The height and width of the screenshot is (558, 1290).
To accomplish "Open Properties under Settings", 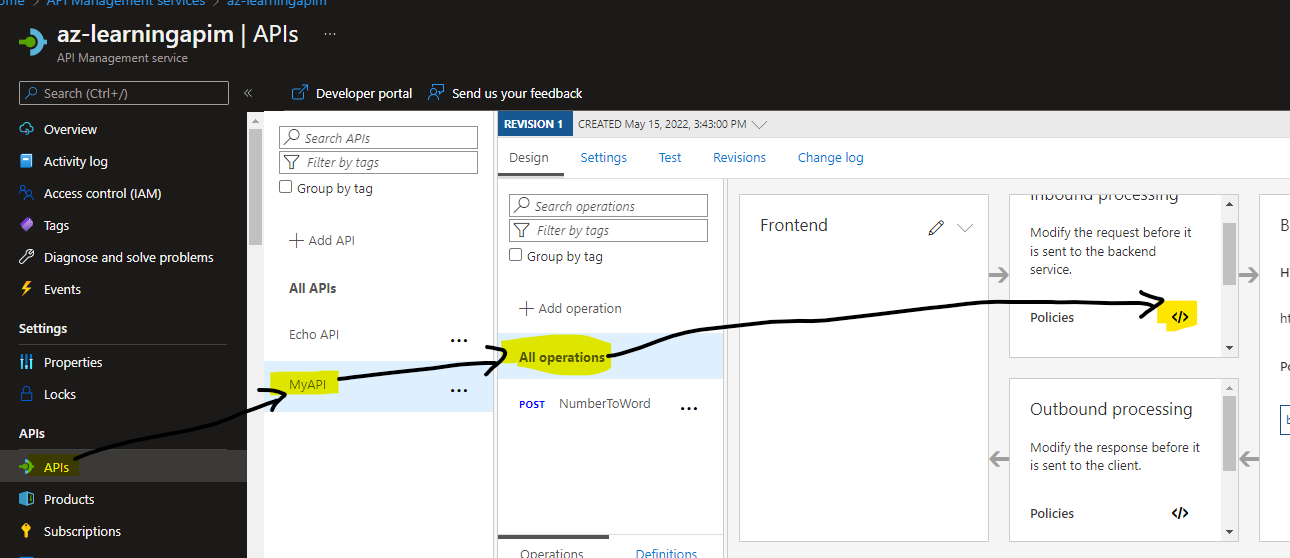I will tap(73, 362).
